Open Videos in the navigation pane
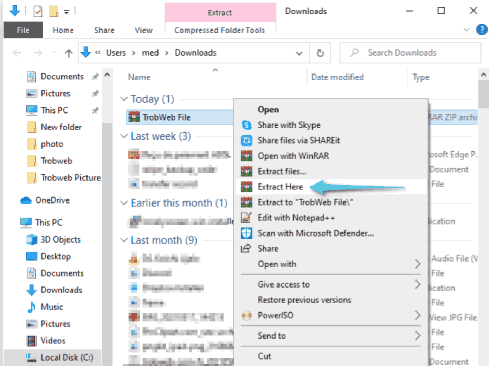Screen dimensions: 489x366 (x=53, y=341)
